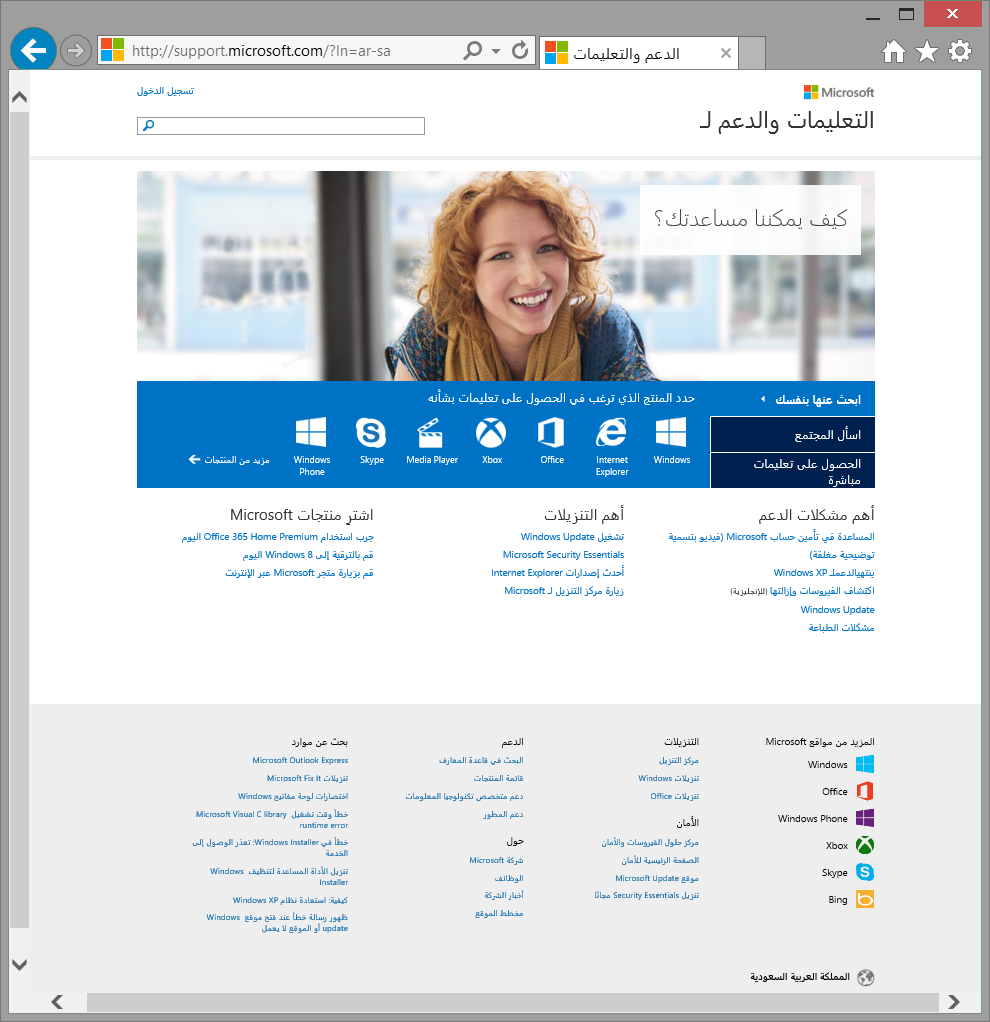Open footer موقع Microsoft Update link
Viewport: 990px width, 1022px height.
(x=656, y=878)
